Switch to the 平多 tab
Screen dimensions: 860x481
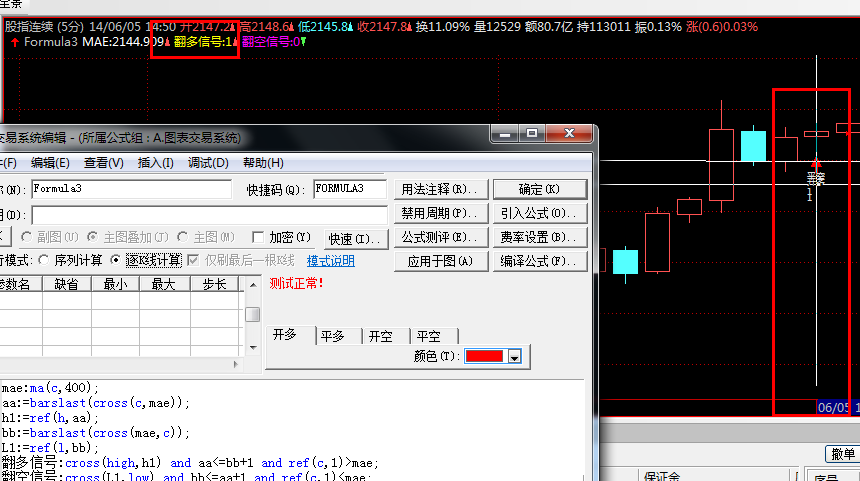coord(332,336)
